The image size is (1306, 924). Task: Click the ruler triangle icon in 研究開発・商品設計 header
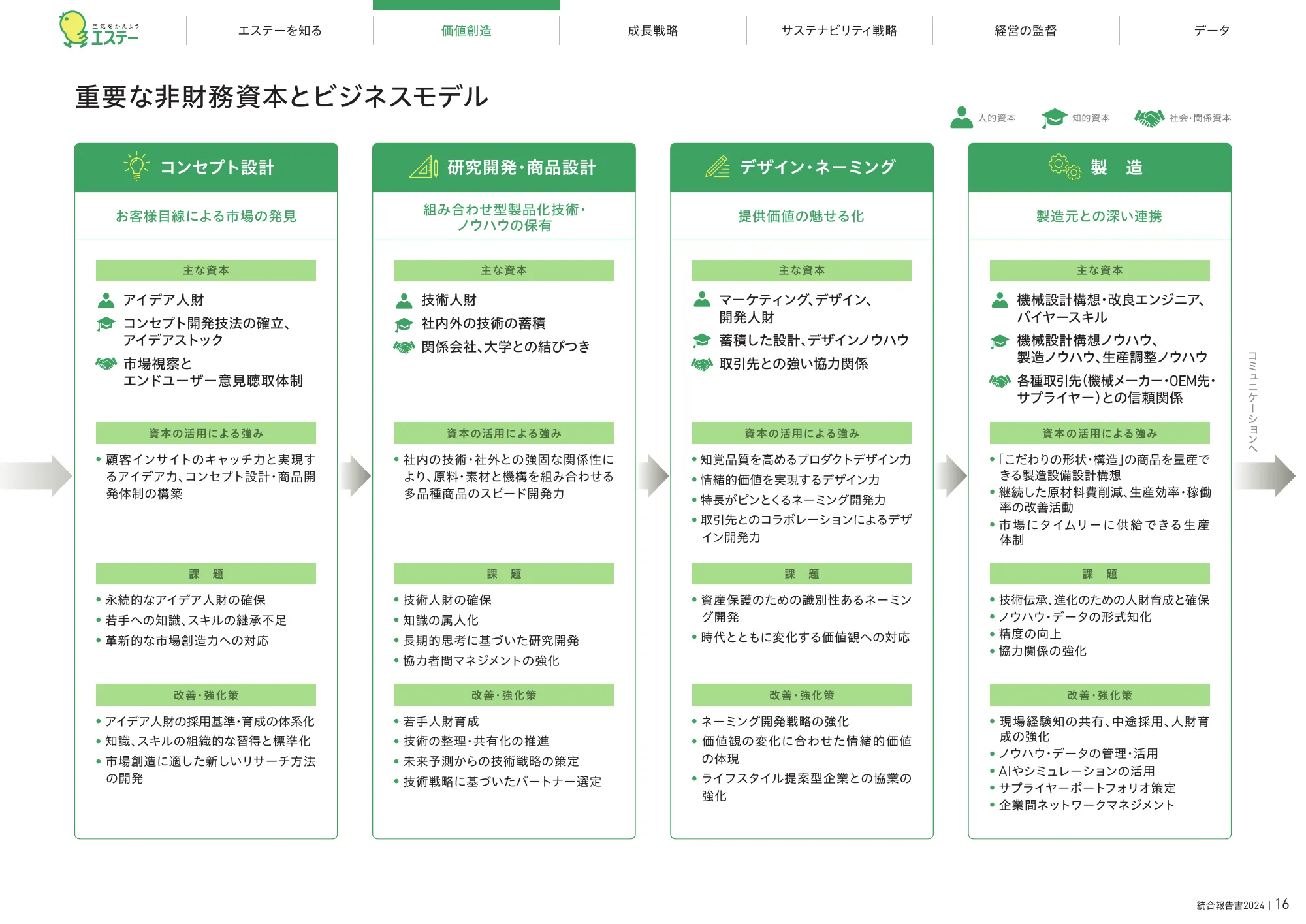424,167
